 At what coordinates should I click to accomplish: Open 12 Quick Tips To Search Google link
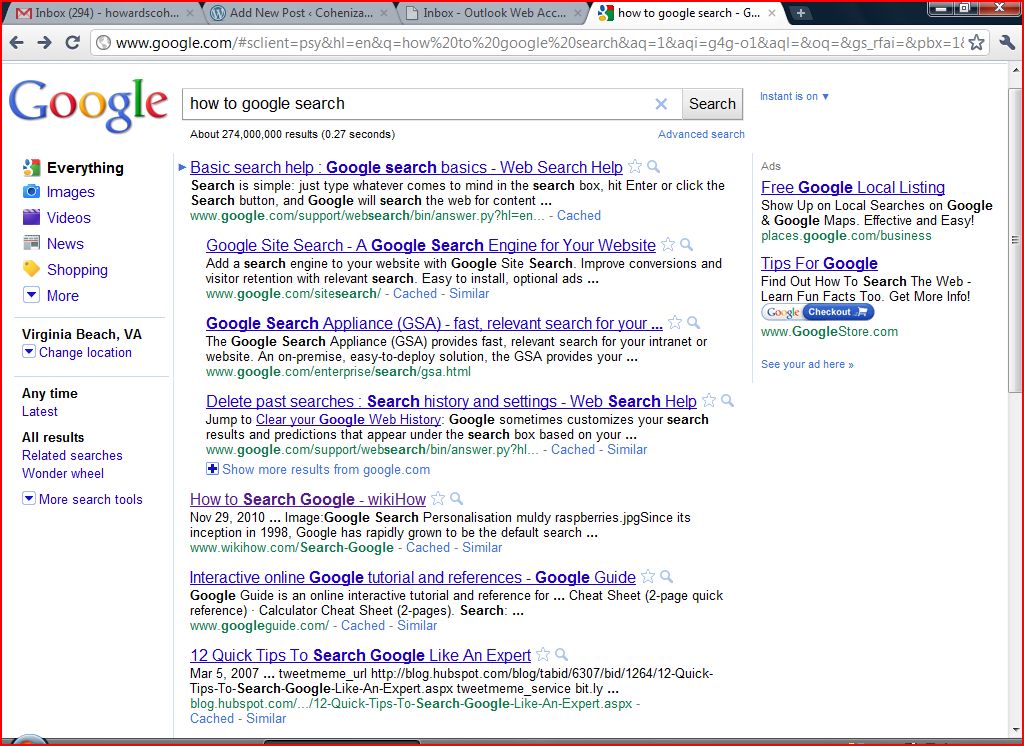(360, 655)
